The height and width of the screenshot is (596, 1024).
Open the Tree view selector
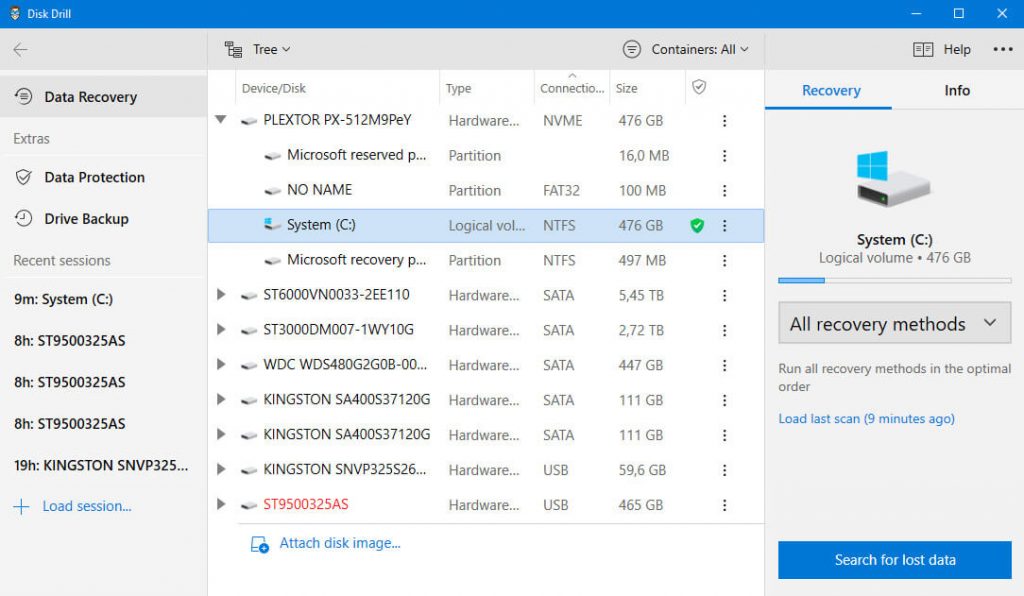[x=258, y=49]
